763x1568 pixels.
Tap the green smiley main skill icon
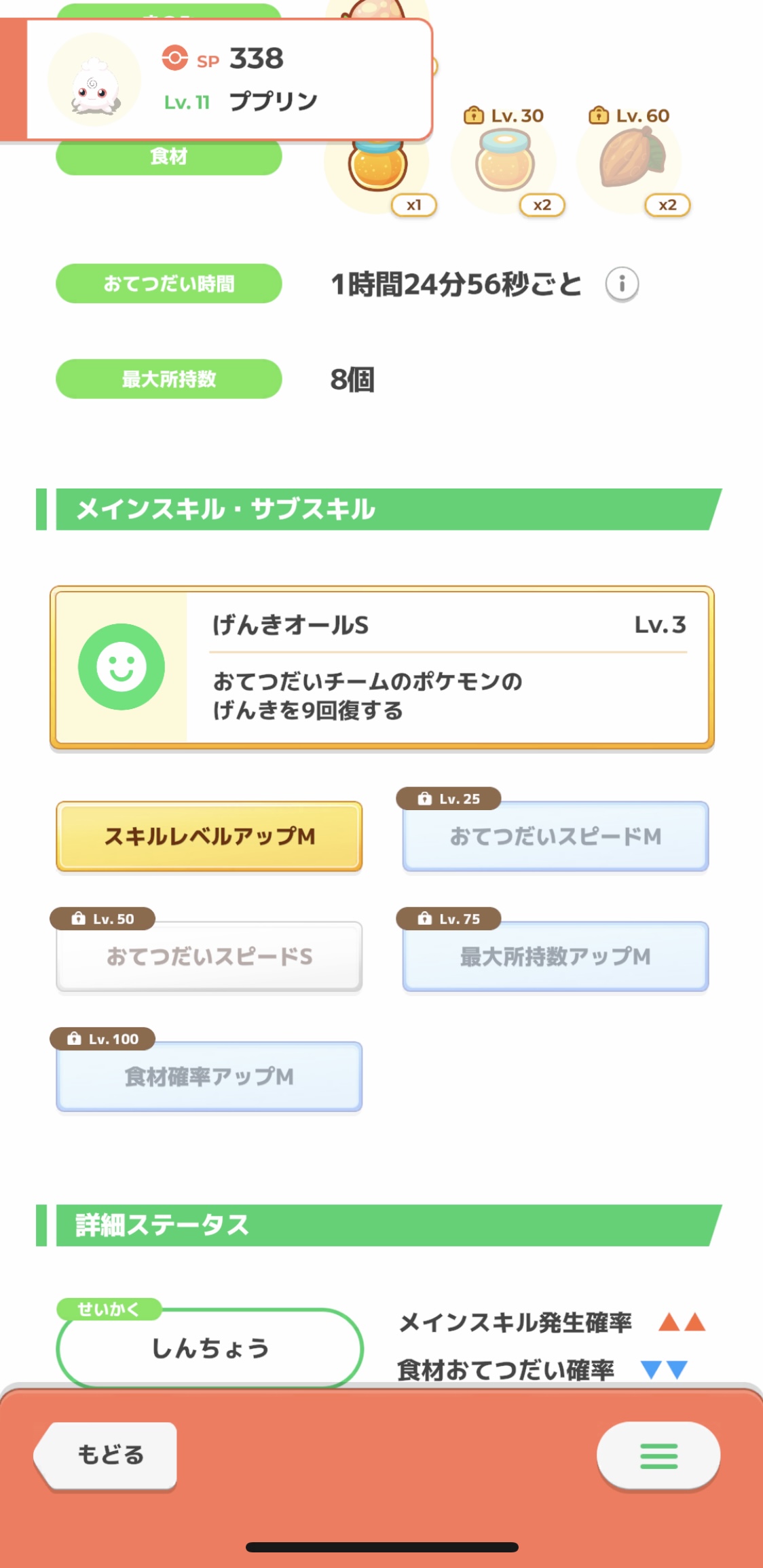[x=122, y=667]
